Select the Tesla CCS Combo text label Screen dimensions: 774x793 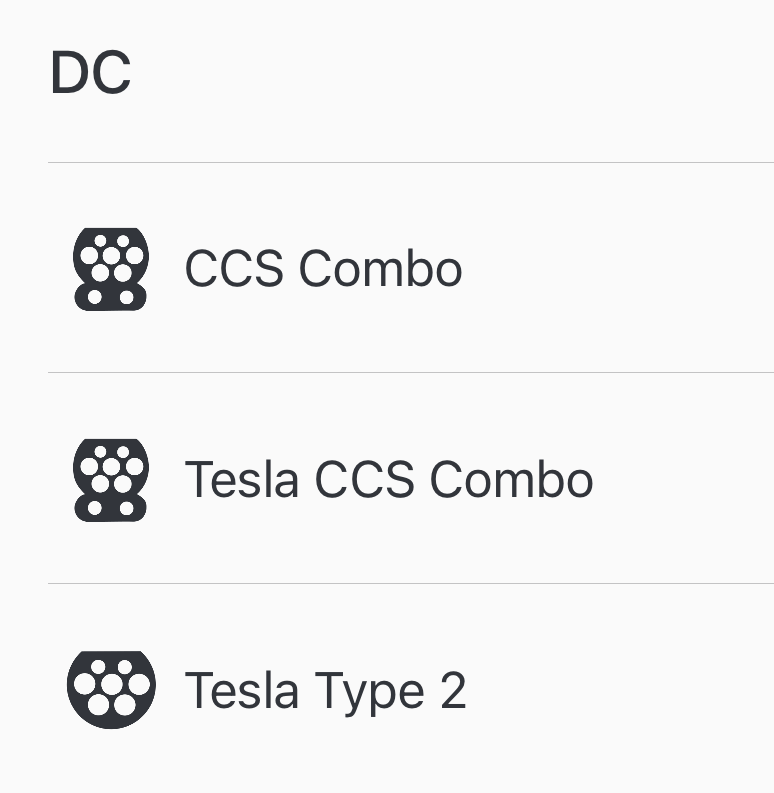tap(389, 479)
